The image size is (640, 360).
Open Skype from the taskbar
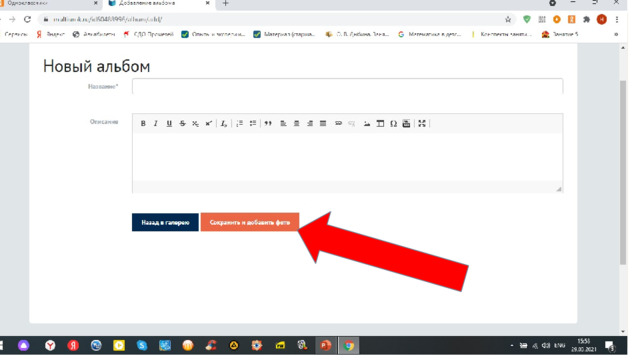click(142, 346)
